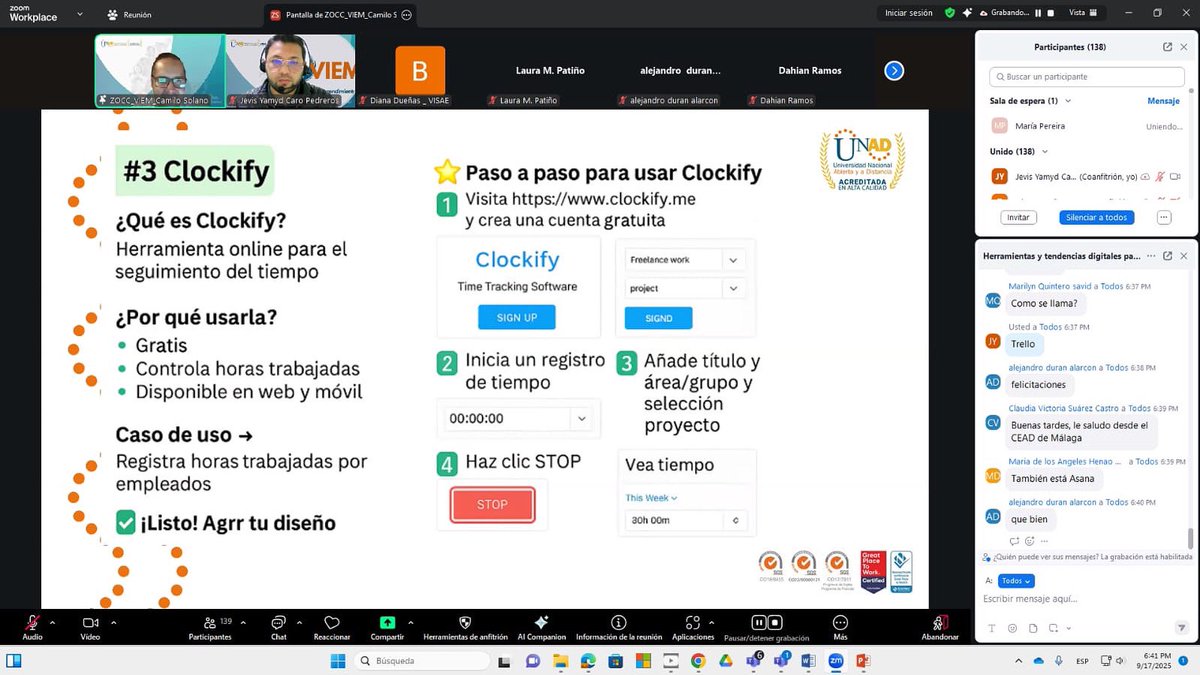
Task: Click ¿Quién puede ver sus mensajes? notice
Action: tap(1088, 557)
